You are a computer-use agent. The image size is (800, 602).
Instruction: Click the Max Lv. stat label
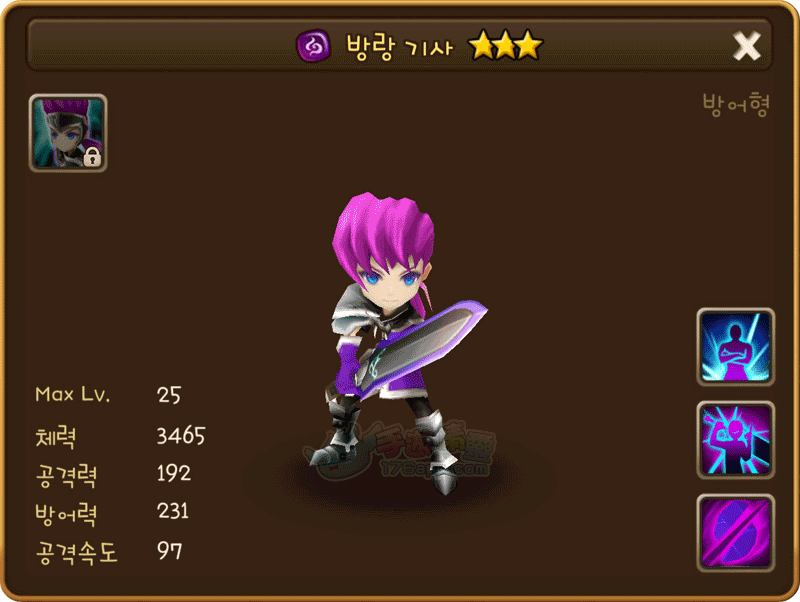[72, 394]
